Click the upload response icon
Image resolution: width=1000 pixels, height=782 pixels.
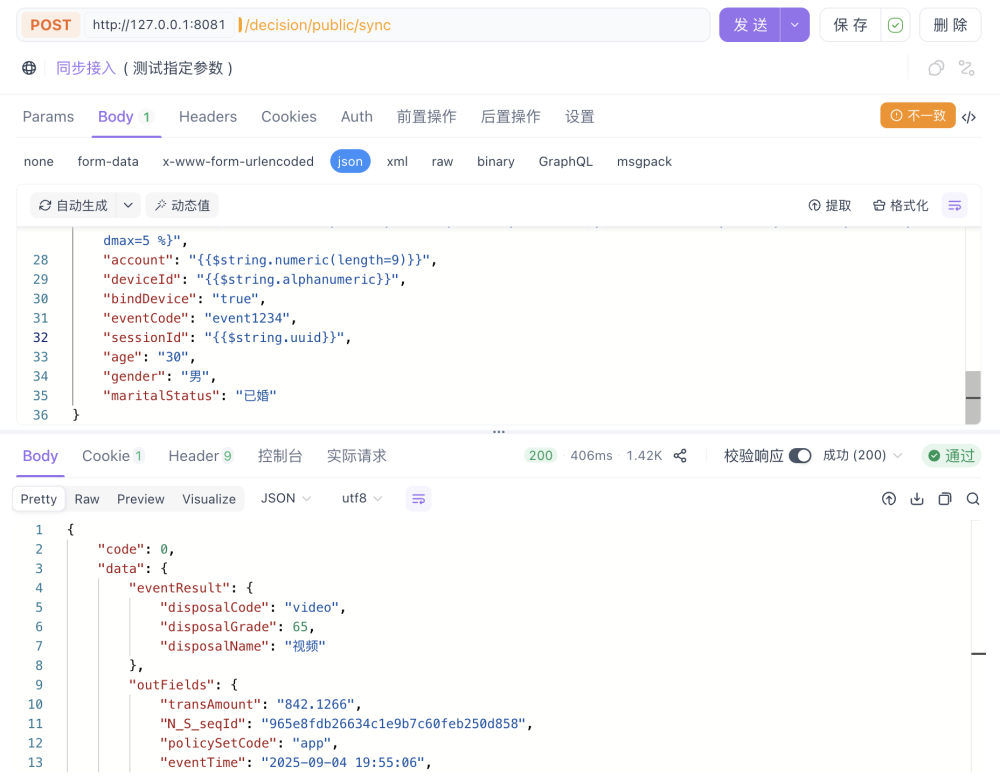[x=889, y=499]
